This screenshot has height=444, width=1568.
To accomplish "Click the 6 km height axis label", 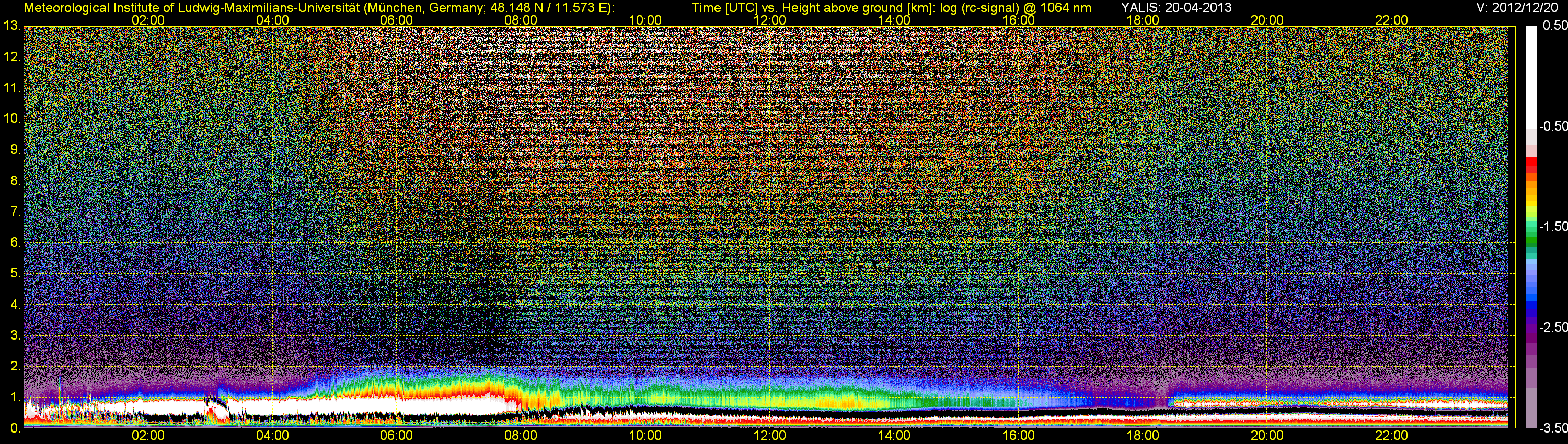I will [x=15, y=242].
